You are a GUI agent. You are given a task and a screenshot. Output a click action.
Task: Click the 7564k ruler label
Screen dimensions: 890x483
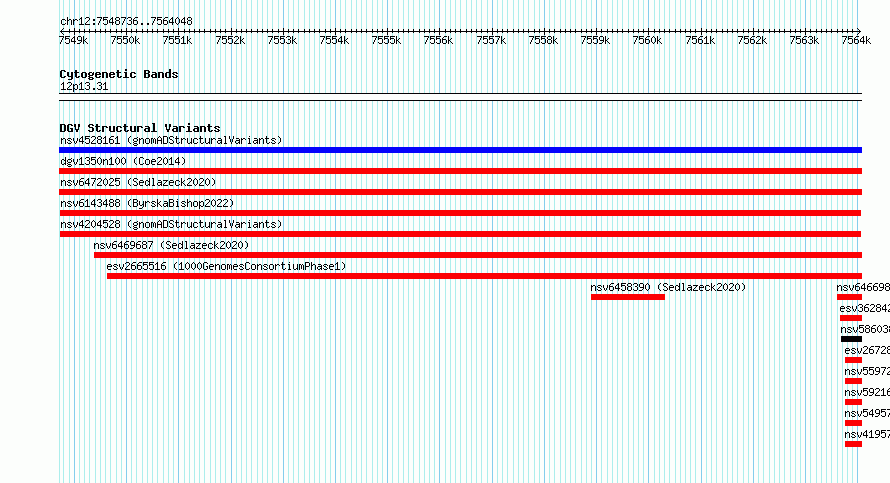(x=856, y=40)
